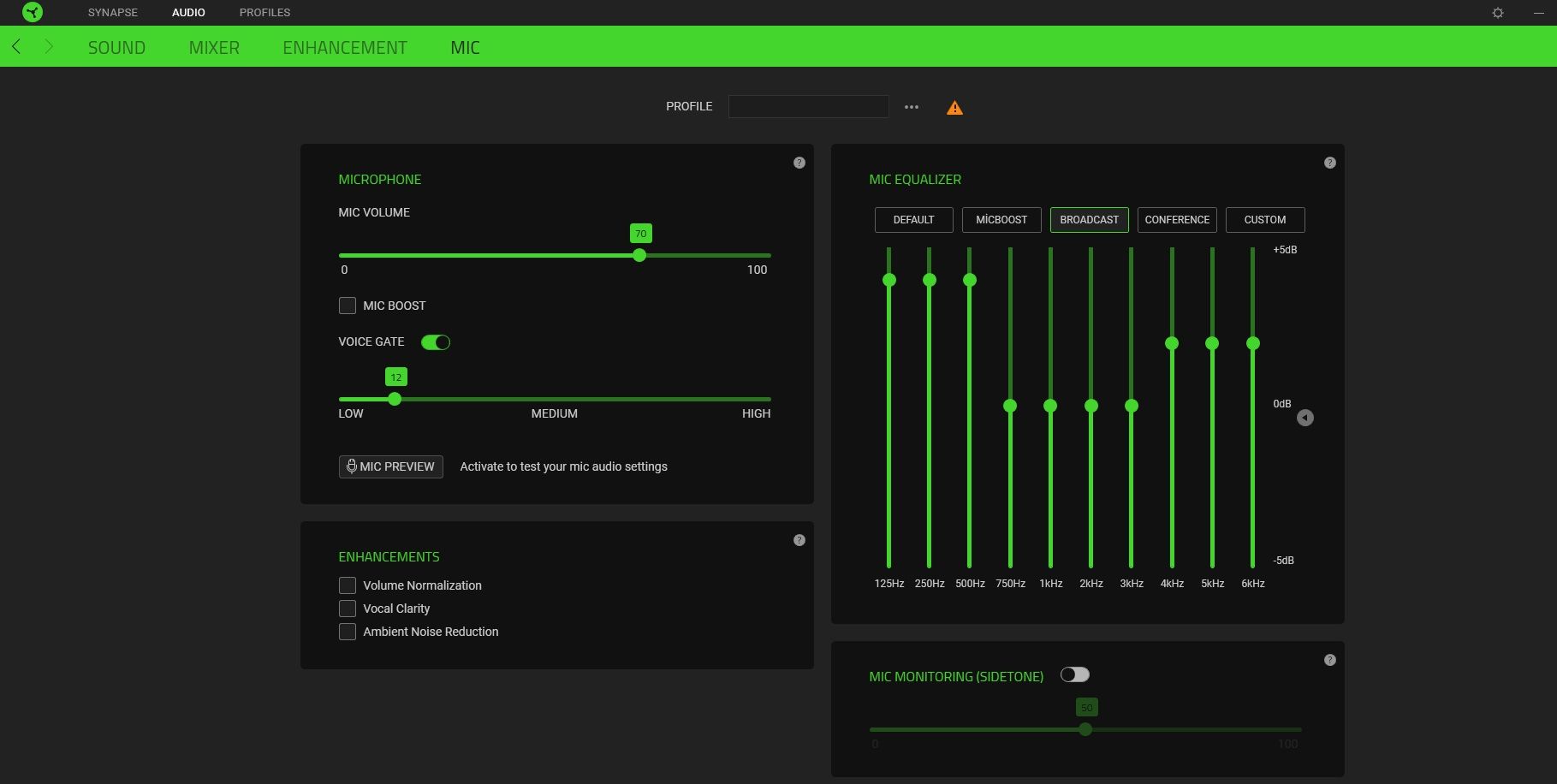Image resolution: width=1557 pixels, height=784 pixels.
Task: Click the Razer logo icon
Action: click(32, 12)
